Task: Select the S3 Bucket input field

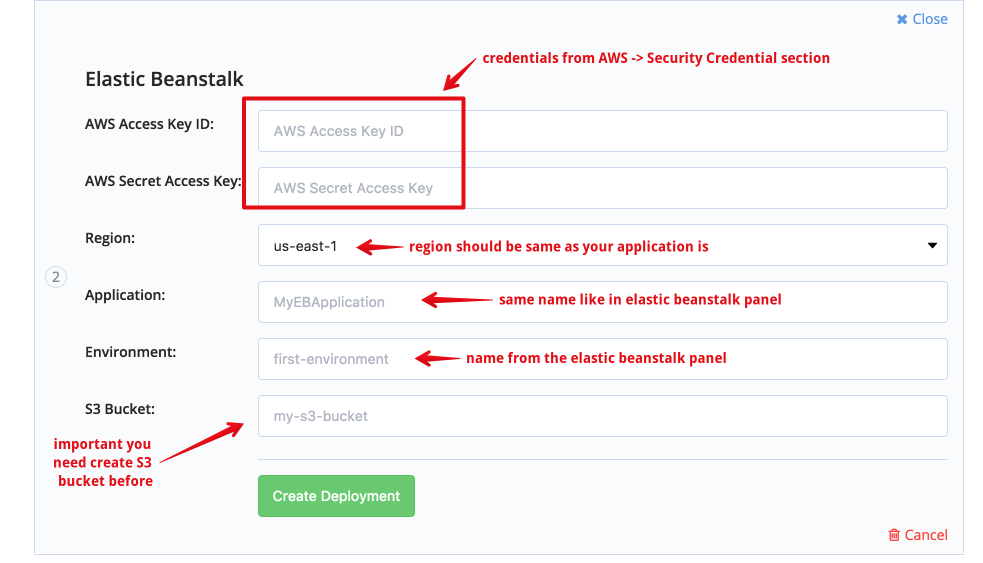Action: pos(602,416)
